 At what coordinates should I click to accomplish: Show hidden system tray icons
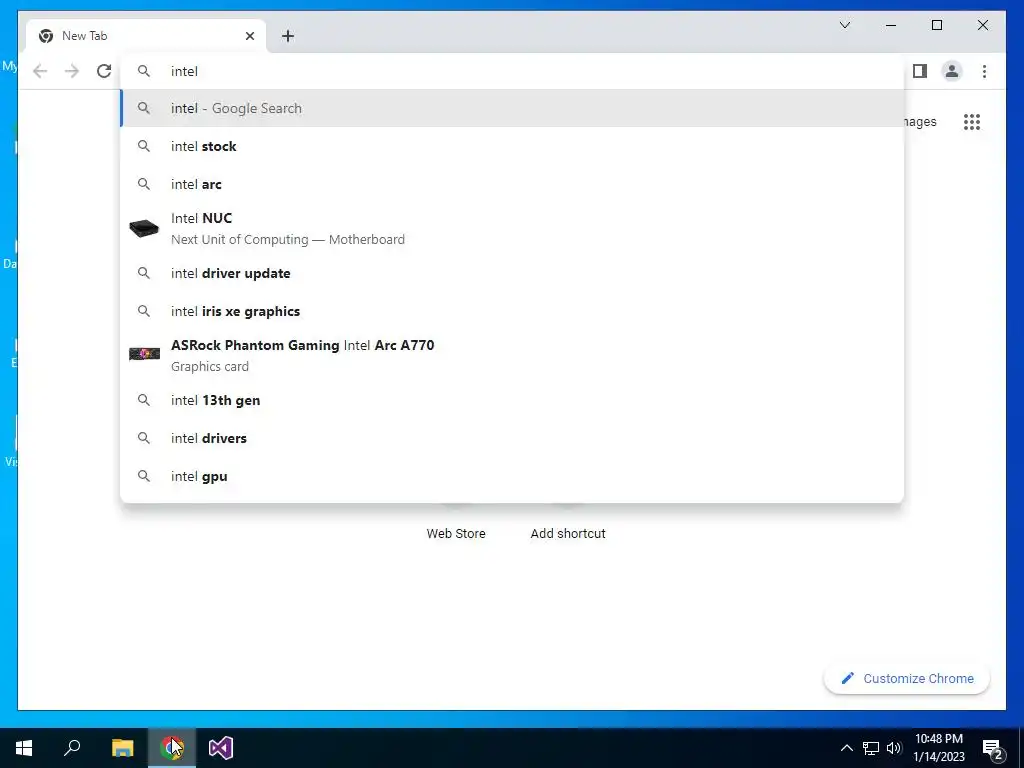pos(846,748)
